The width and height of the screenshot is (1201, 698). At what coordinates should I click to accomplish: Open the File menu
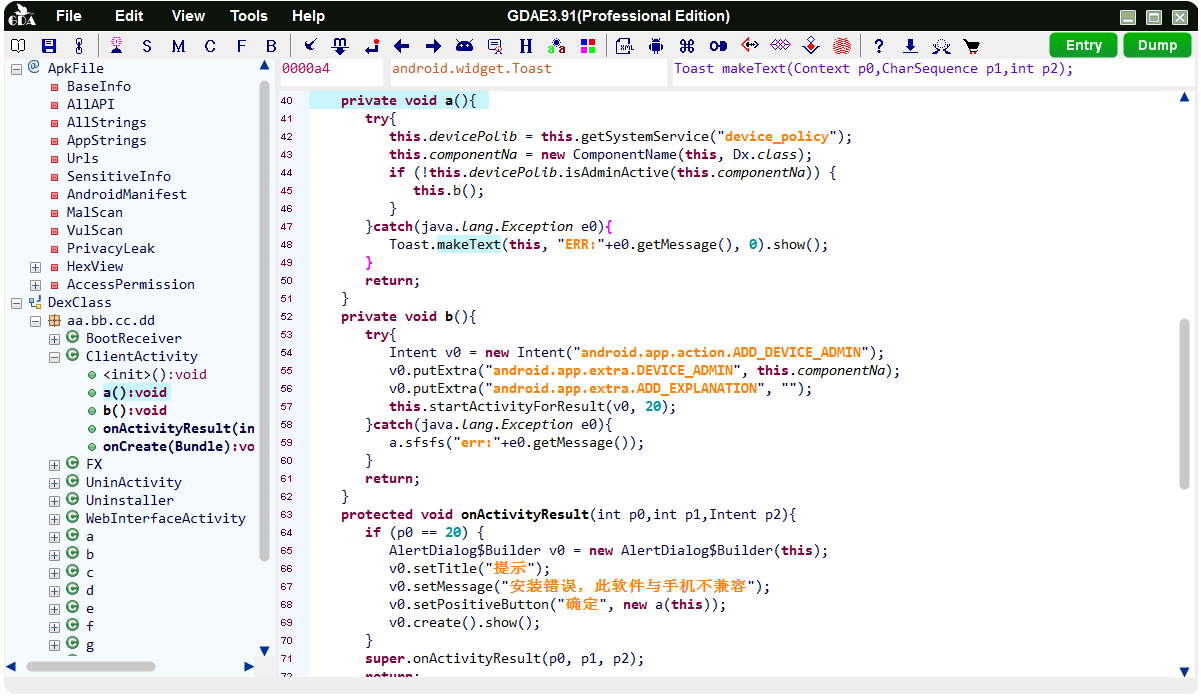tap(69, 16)
